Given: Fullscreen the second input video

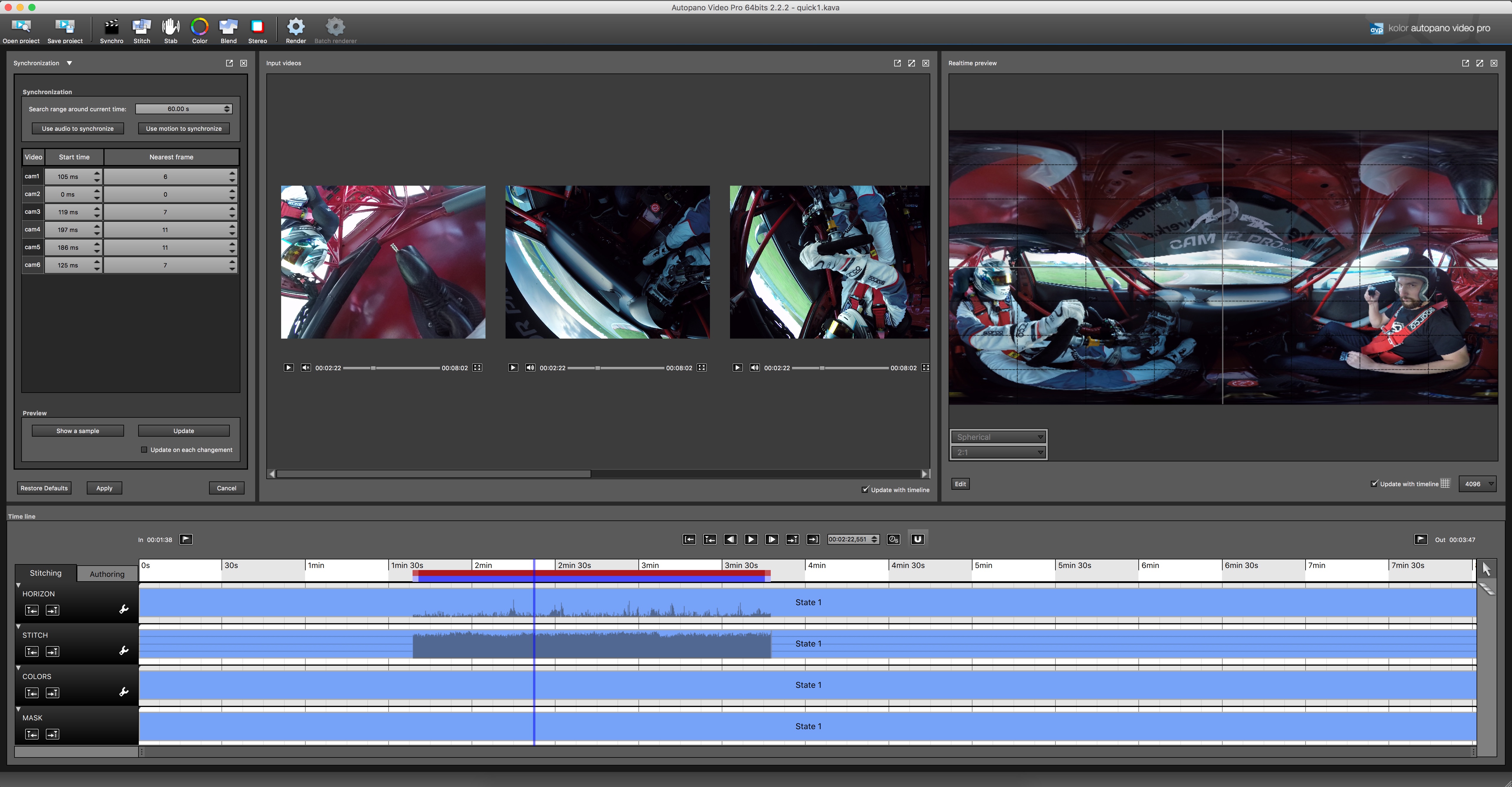Looking at the screenshot, I should [x=701, y=368].
